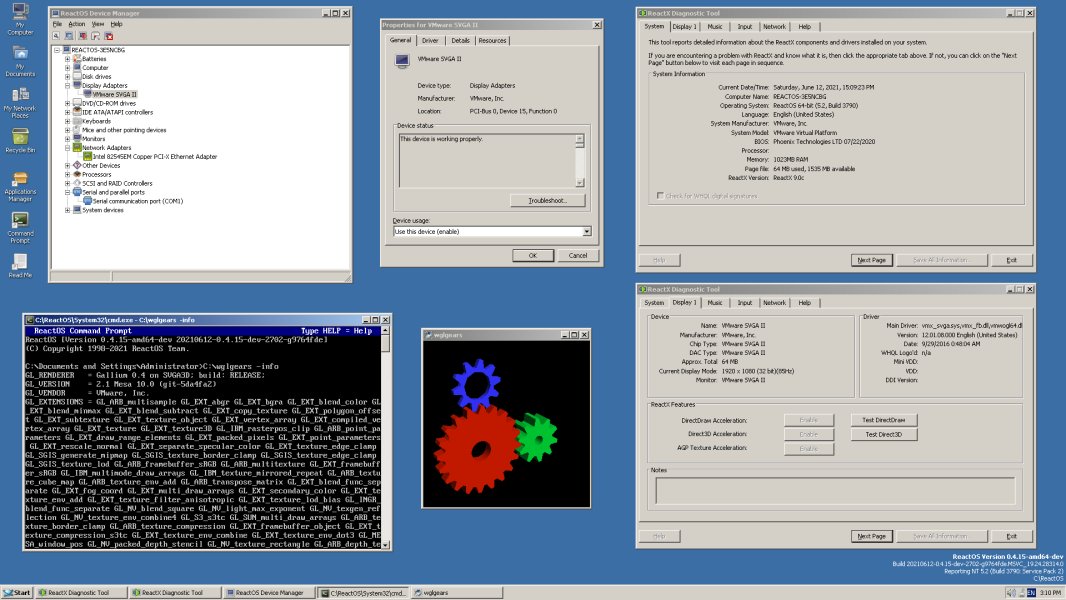Expand the System devices node
Image resolution: width=1066 pixels, height=600 pixels.
(67, 210)
